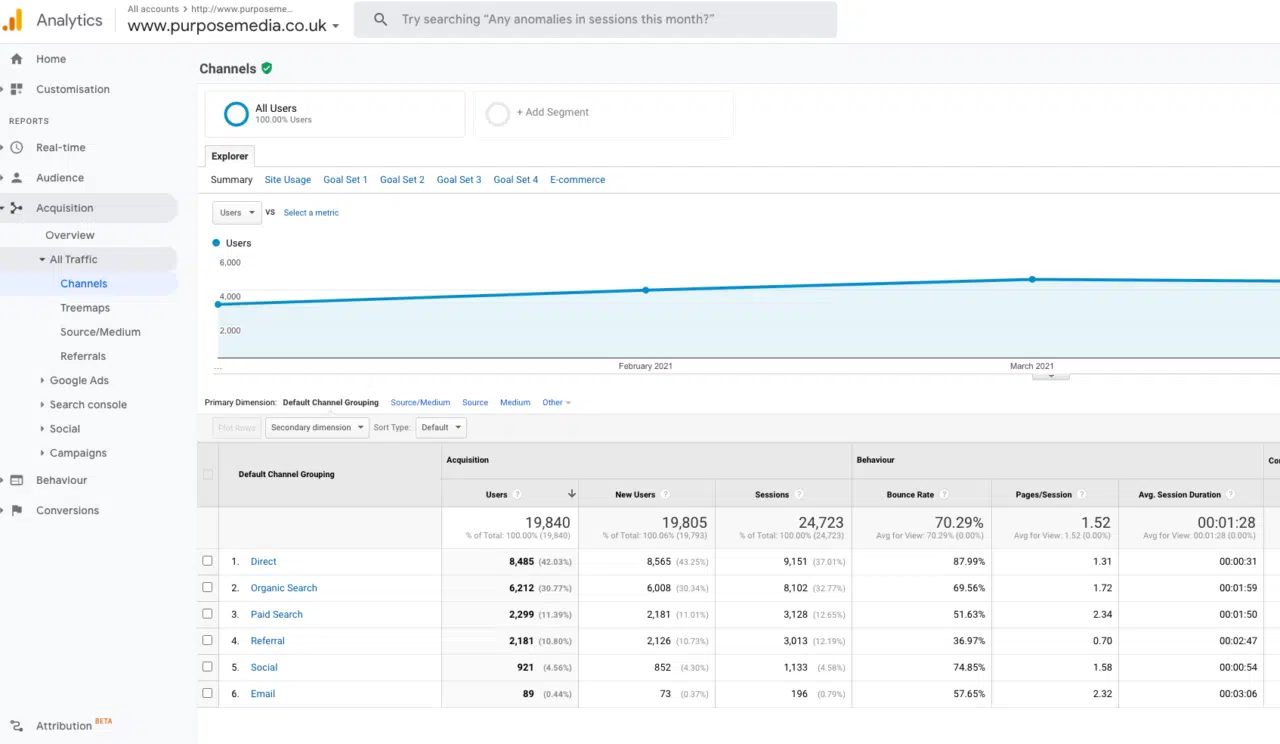Click the All Users segment circle
1280x744 pixels.
click(236, 114)
